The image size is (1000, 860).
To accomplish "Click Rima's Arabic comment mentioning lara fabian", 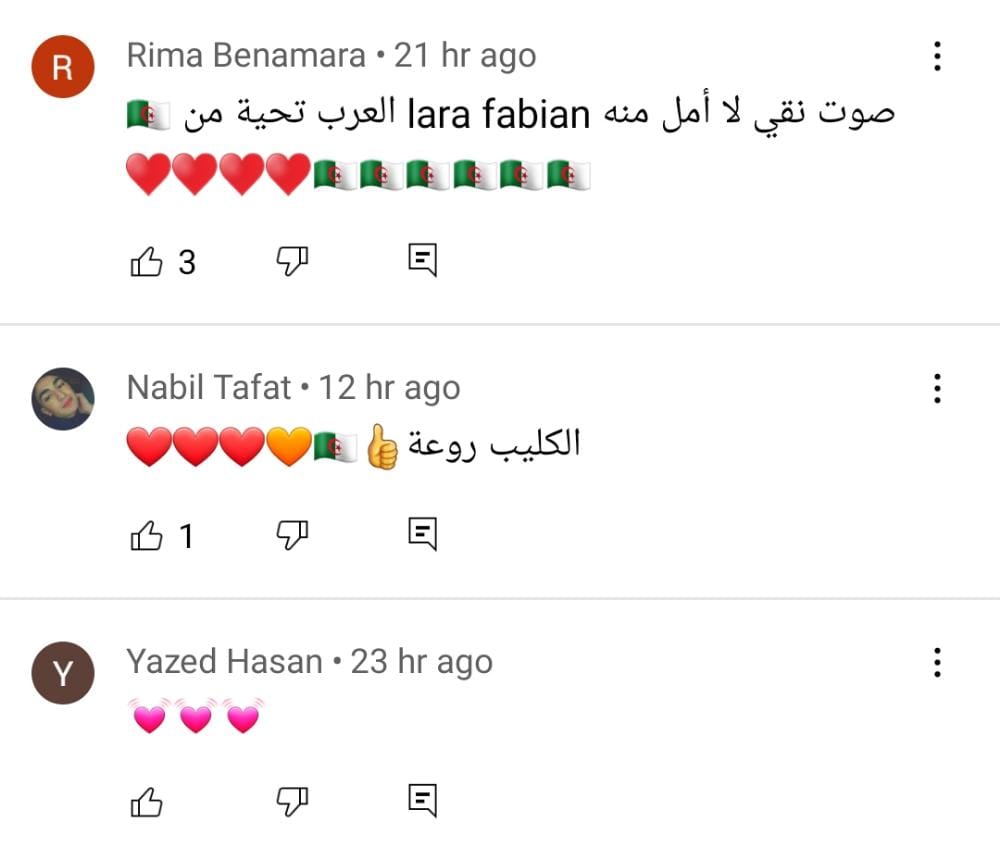I will coord(510,116).
